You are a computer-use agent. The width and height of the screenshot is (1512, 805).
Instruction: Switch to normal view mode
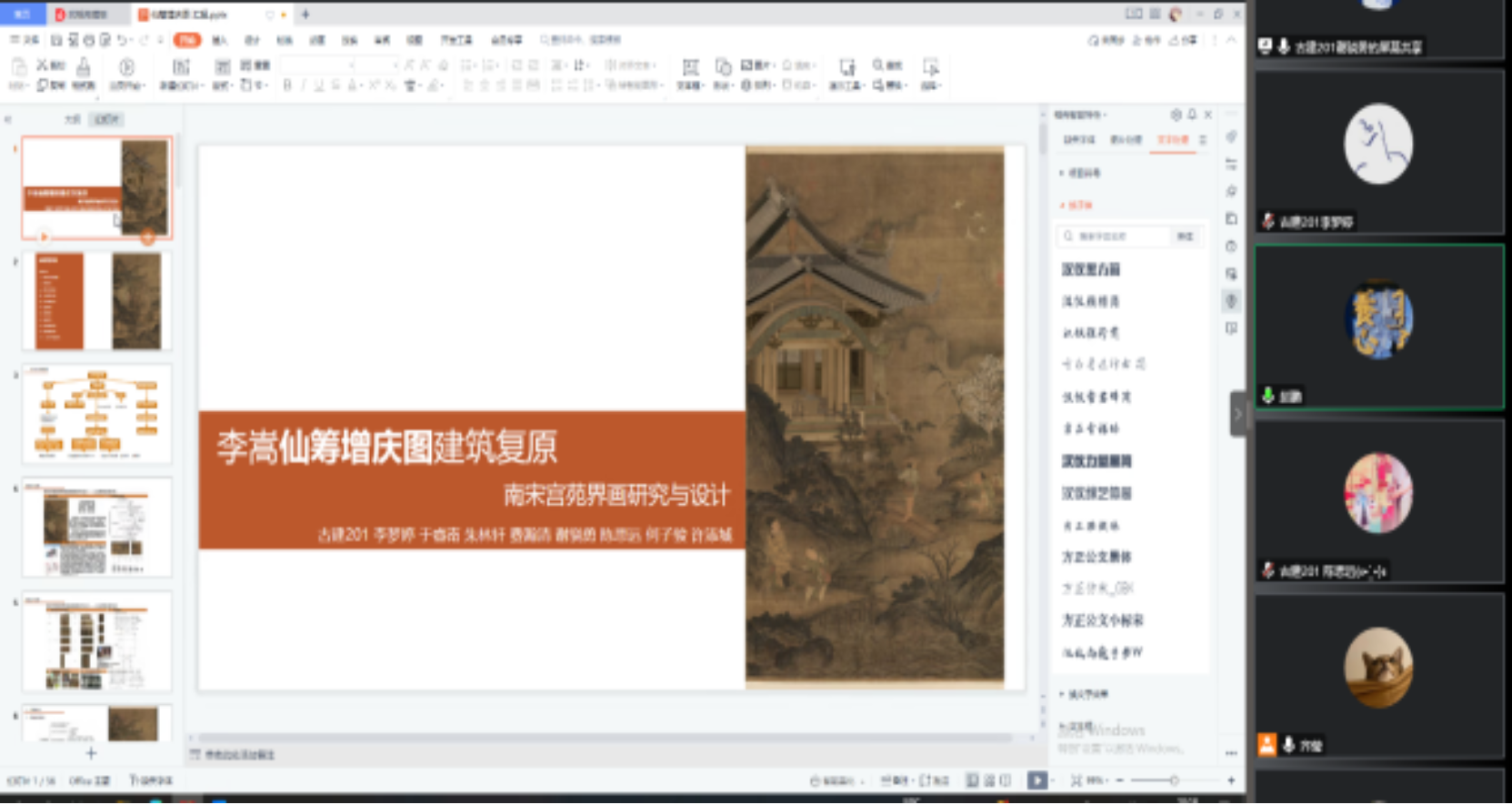[x=973, y=780]
